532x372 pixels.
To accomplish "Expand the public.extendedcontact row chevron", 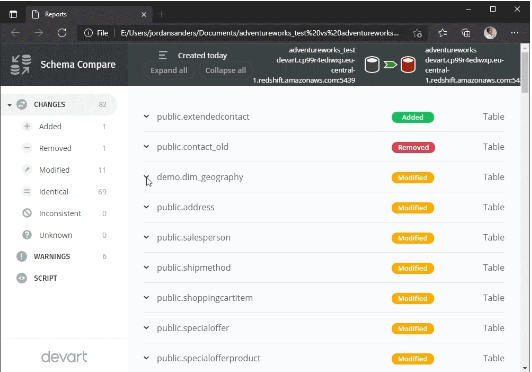I will coord(146,116).
